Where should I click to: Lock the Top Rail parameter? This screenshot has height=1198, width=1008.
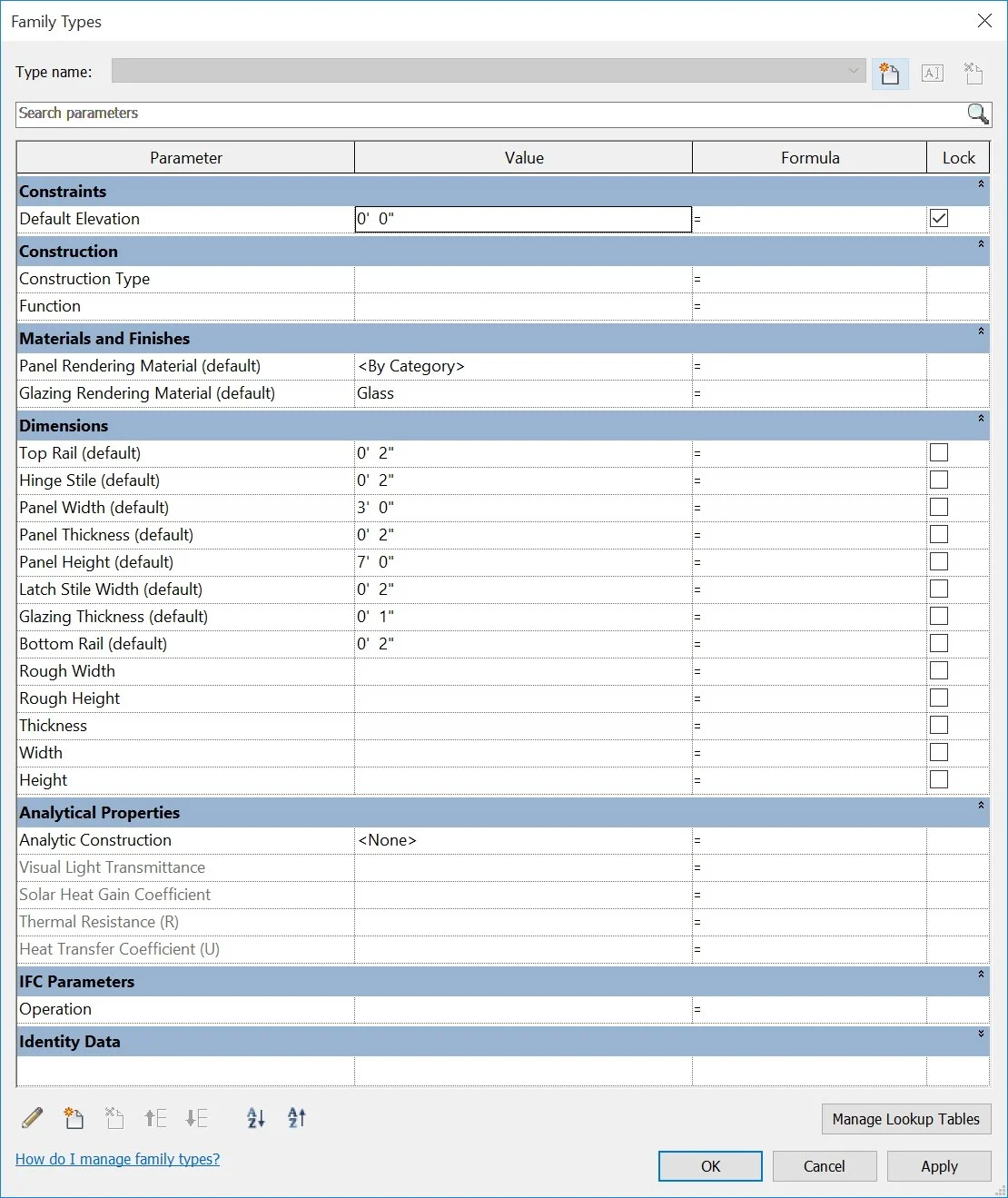coord(939,452)
